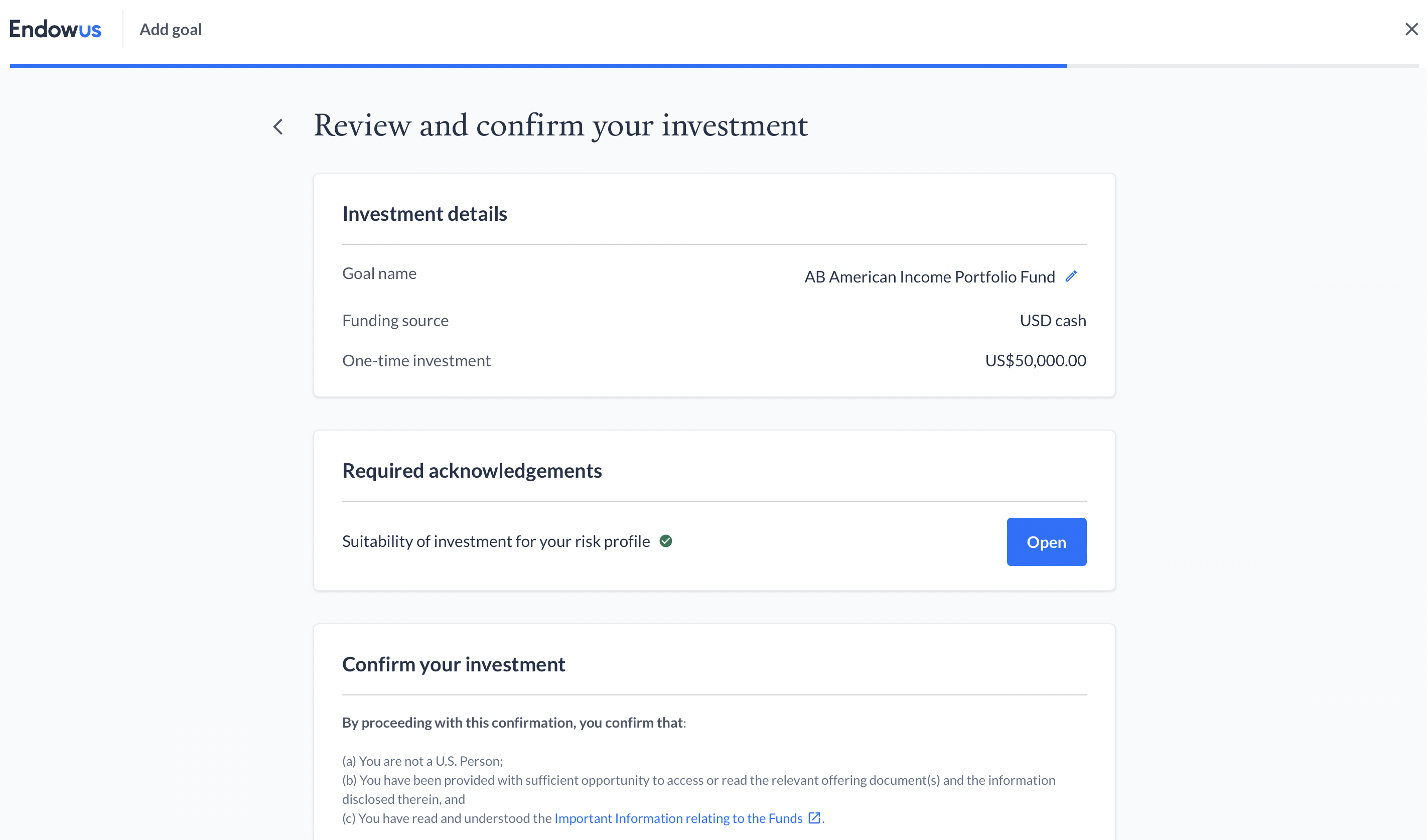Image resolution: width=1427 pixels, height=840 pixels.
Task: Open Important Information relating to the Funds
Action: coord(678,818)
